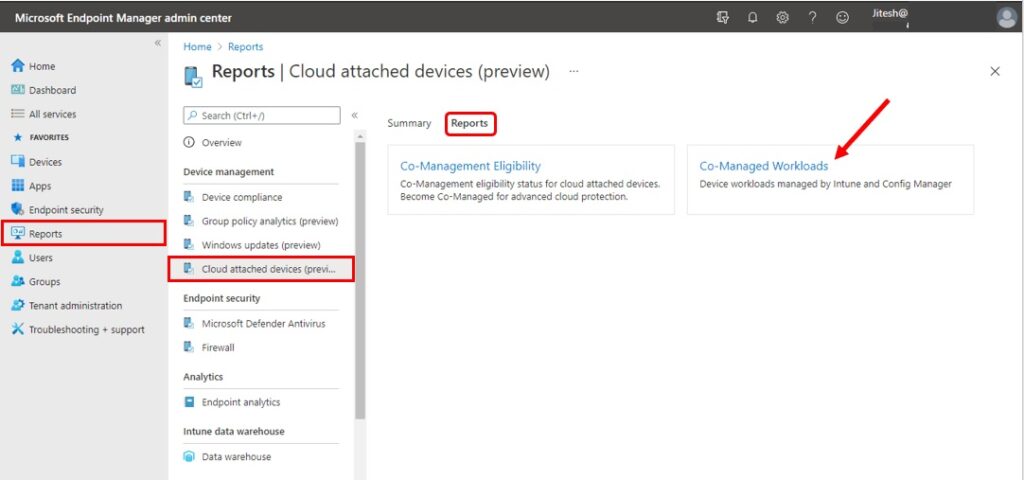Viewport: 1024px width, 480px height.
Task: Click the Co-Management eligibility description text
Action: (x=530, y=190)
